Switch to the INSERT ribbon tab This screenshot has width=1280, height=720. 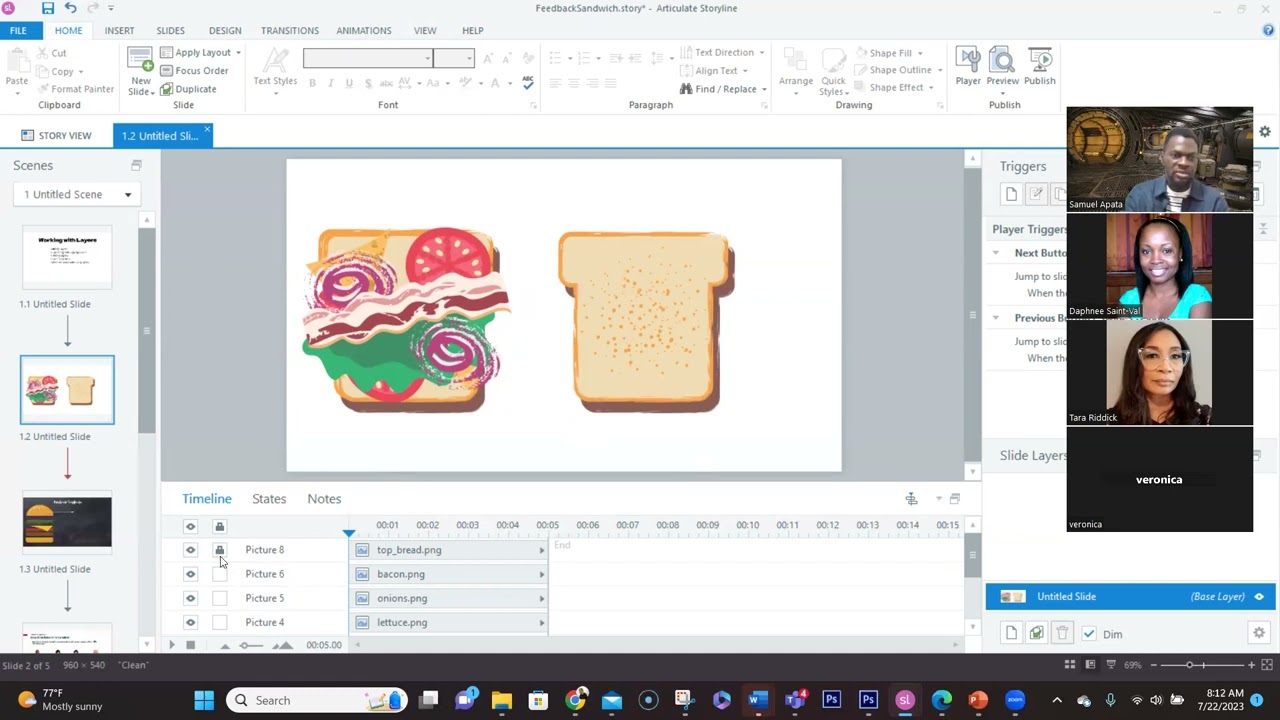[119, 30]
